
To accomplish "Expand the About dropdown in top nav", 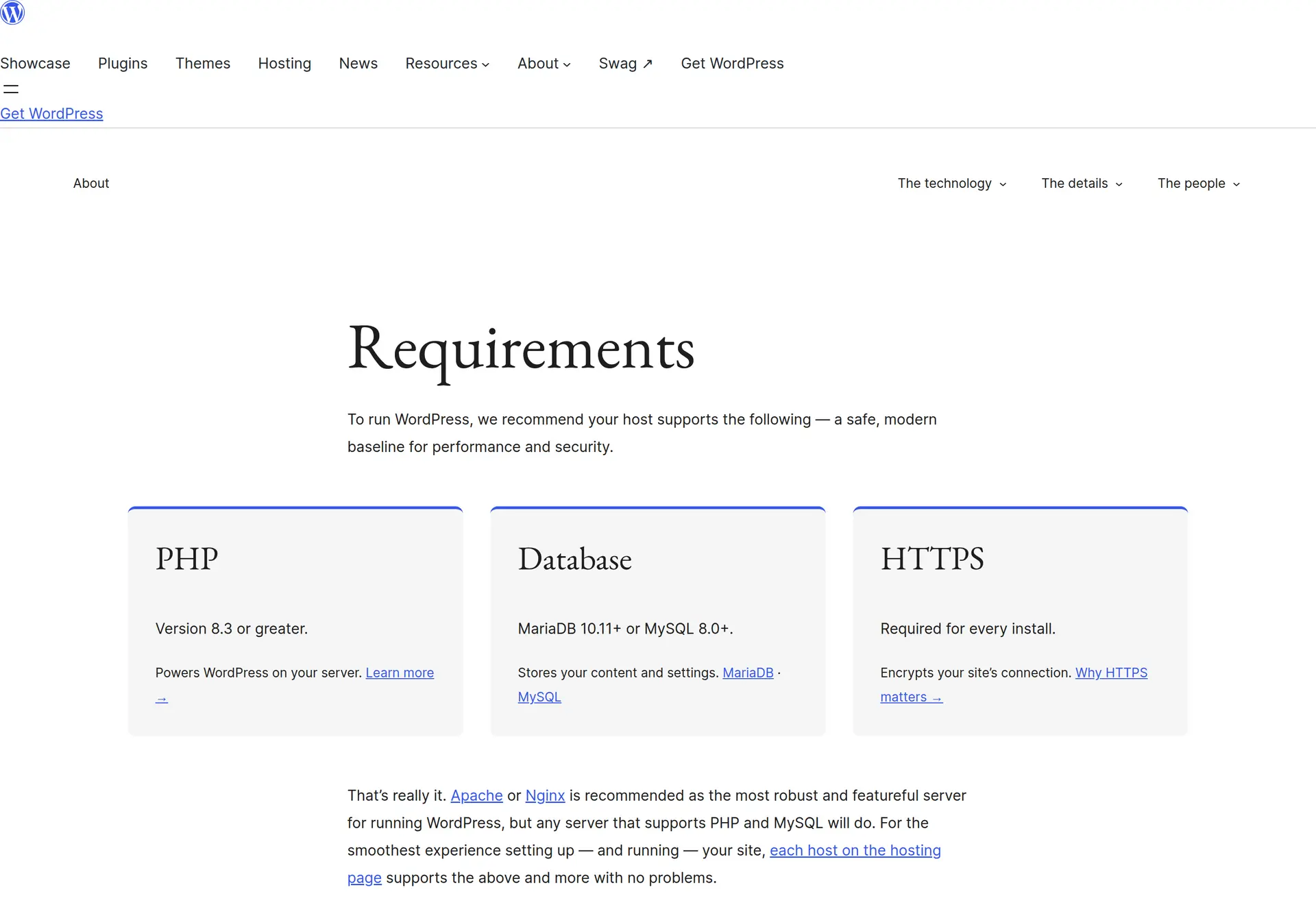I will (544, 63).
